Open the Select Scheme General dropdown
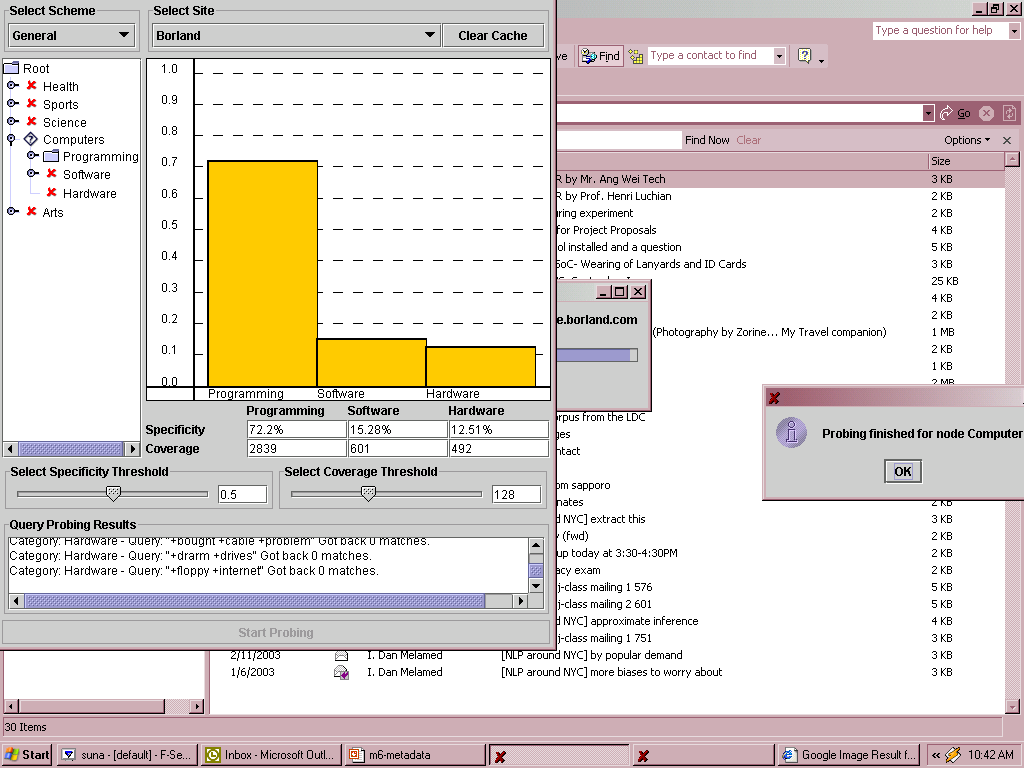Image resolution: width=1024 pixels, height=768 pixels. 72,35
